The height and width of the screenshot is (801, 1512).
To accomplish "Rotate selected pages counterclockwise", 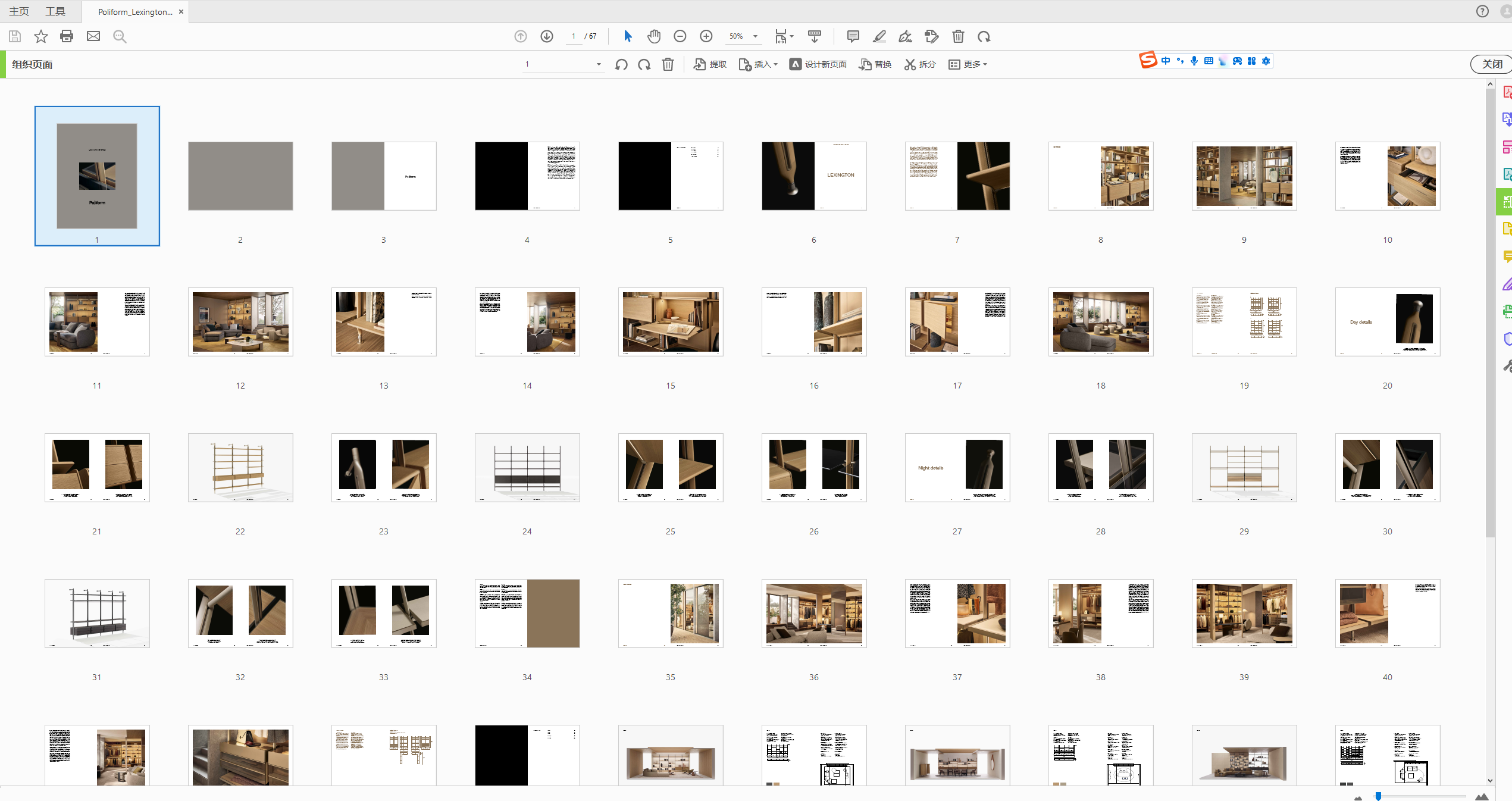I will [621, 64].
